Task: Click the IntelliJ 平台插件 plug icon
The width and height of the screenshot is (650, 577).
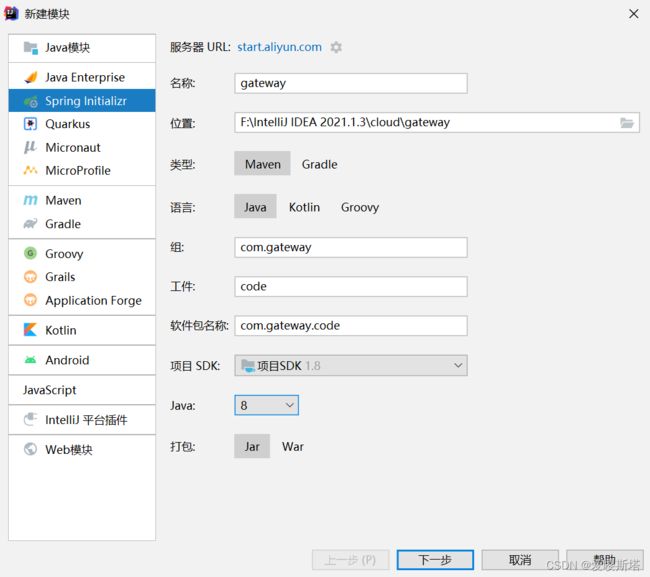Action: tap(30, 419)
